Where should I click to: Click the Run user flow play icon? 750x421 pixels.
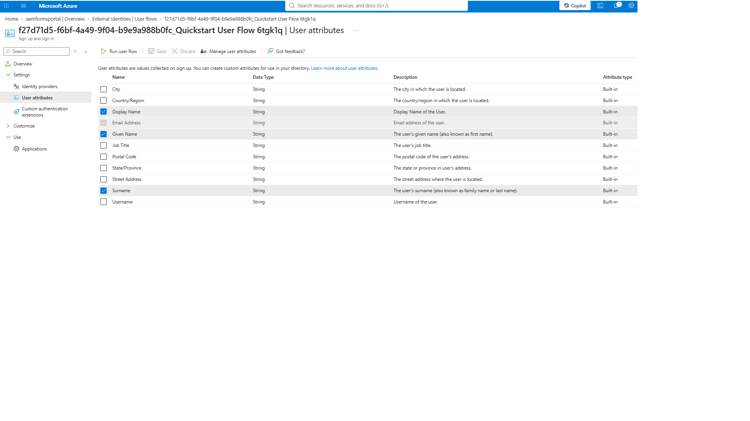pyautogui.click(x=103, y=51)
